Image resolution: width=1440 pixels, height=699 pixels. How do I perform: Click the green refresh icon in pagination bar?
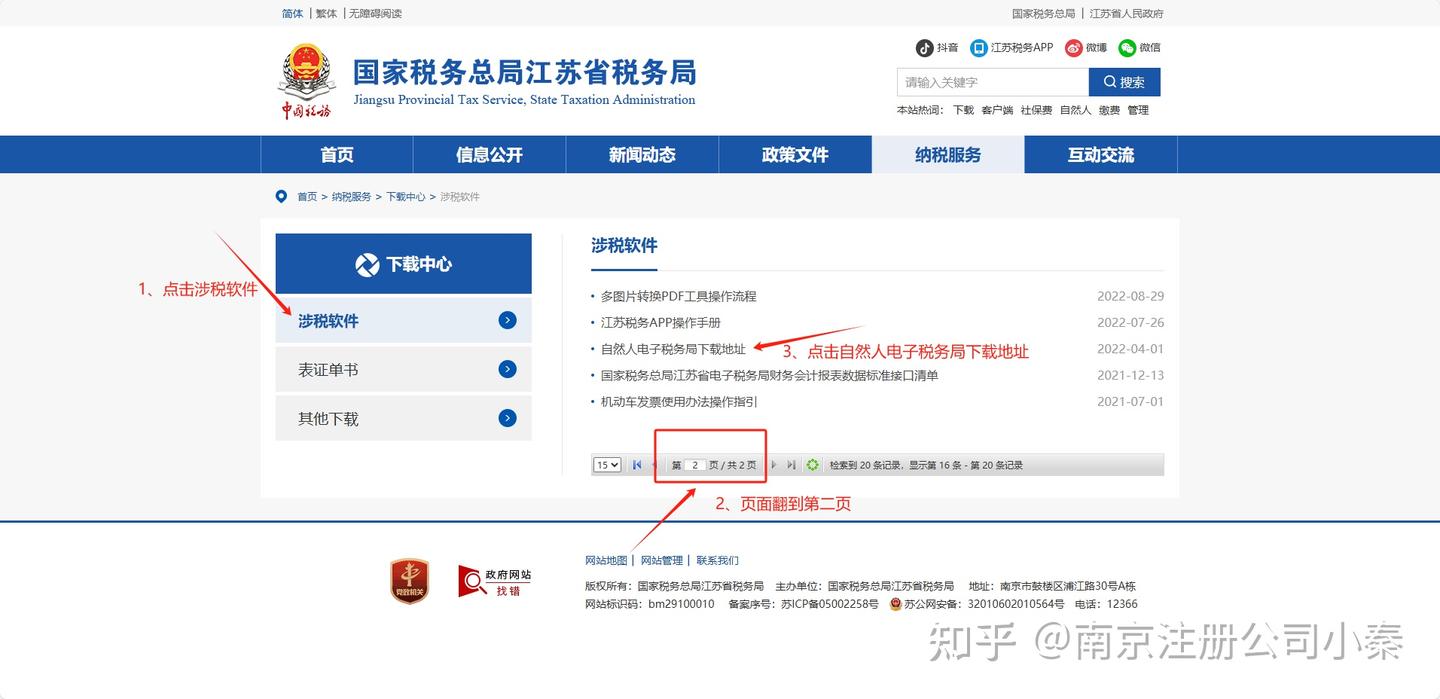pyautogui.click(x=812, y=464)
